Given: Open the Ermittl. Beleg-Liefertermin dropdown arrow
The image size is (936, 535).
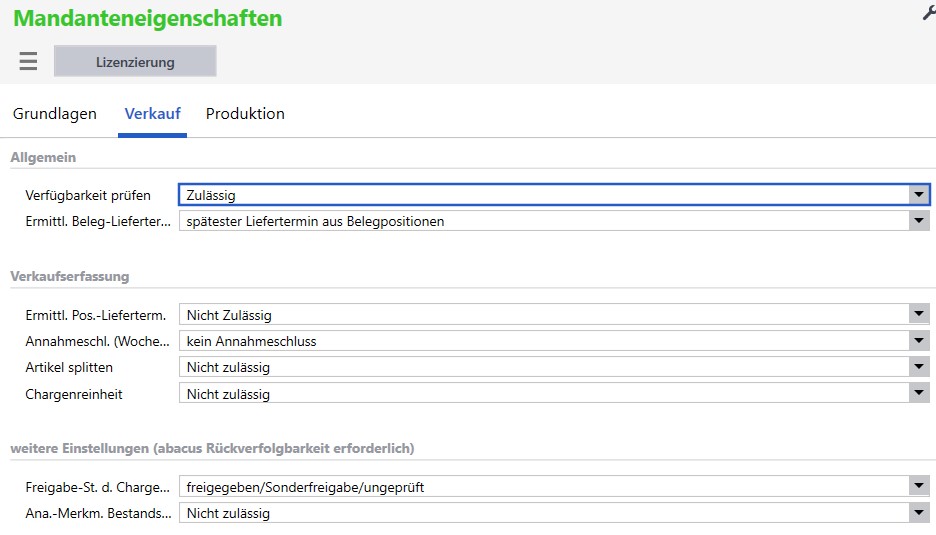Looking at the screenshot, I should pos(919,221).
